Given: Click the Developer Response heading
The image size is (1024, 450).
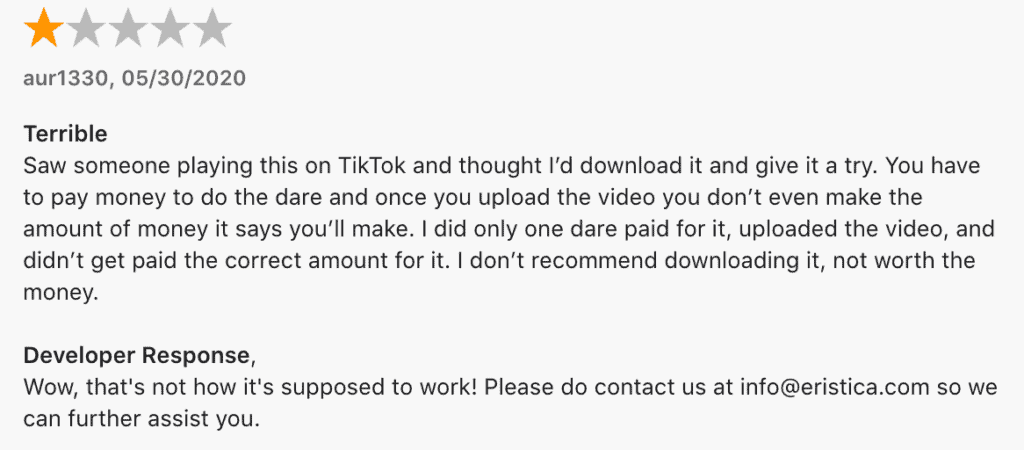Looking at the screenshot, I should click(x=136, y=356).
